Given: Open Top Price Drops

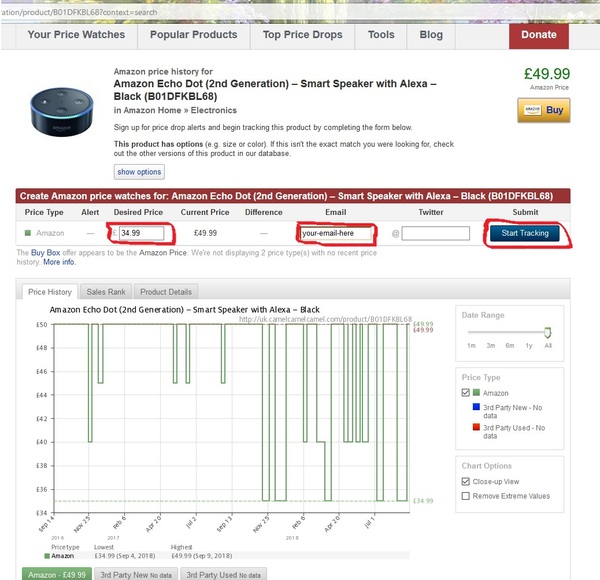Looking at the screenshot, I should click(x=302, y=35).
